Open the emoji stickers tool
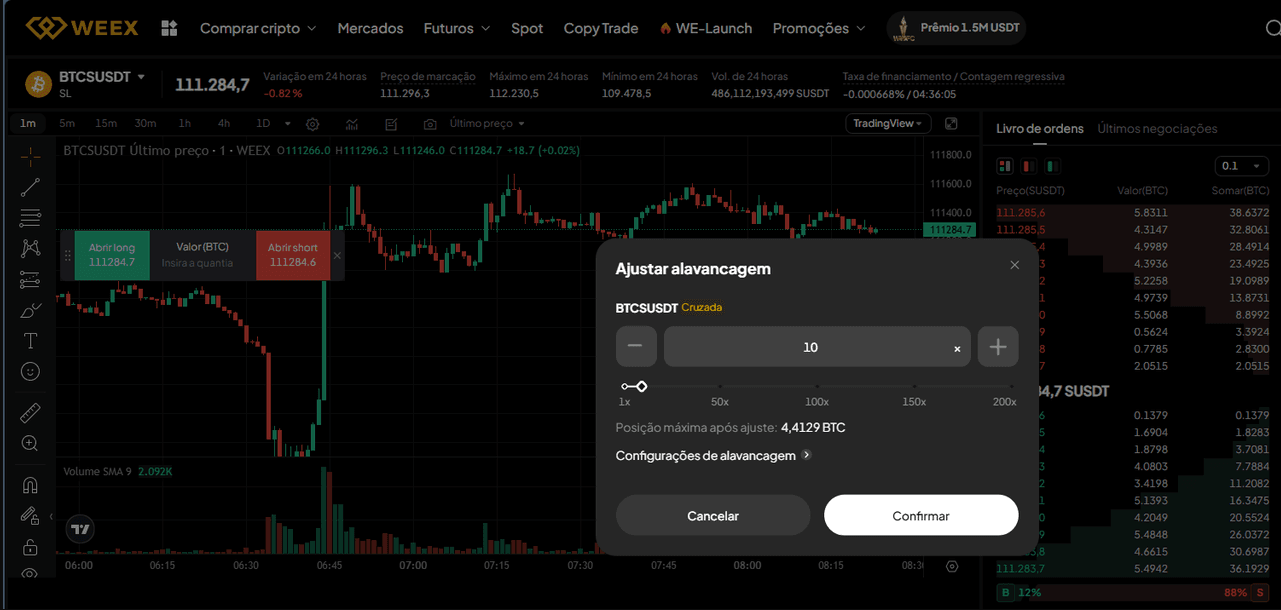Screen dimensions: 1281x610 pos(30,371)
